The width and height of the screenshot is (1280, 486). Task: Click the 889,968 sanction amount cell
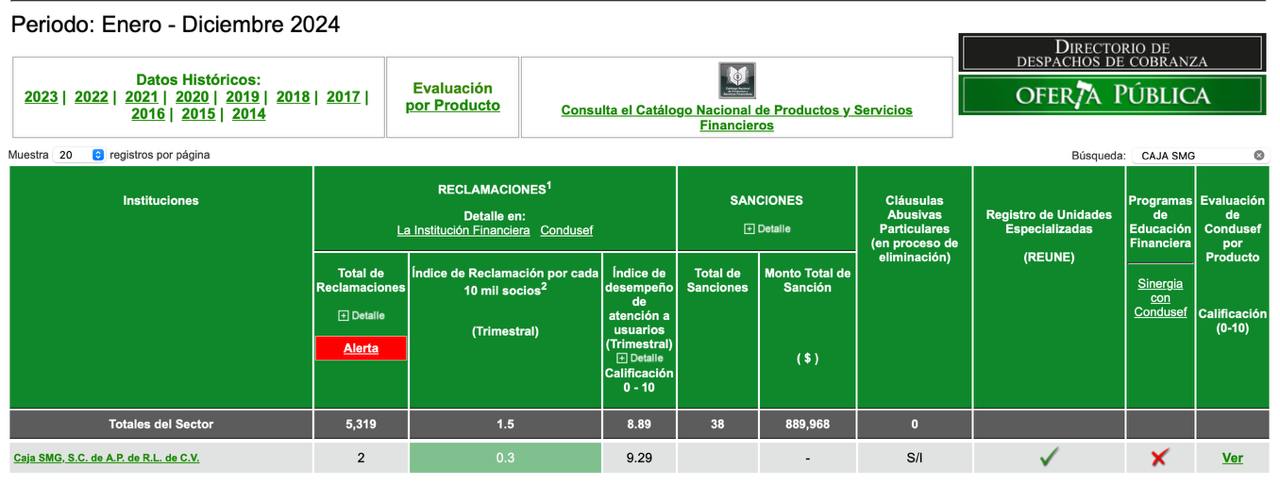[x=807, y=424]
